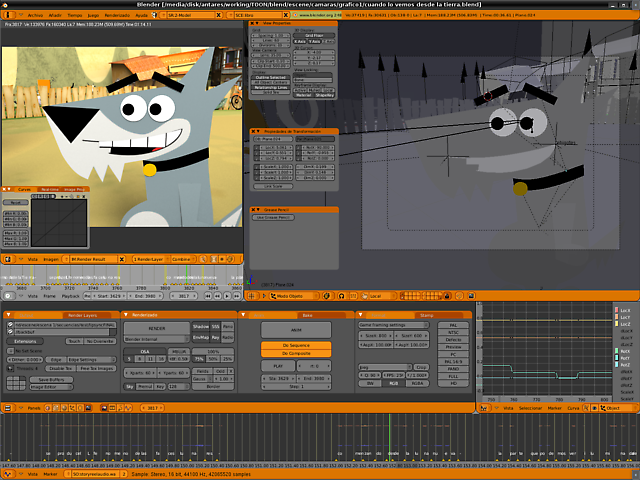640x480 pixels.
Task: Open the Archivo menu
Action: point(35,16)
